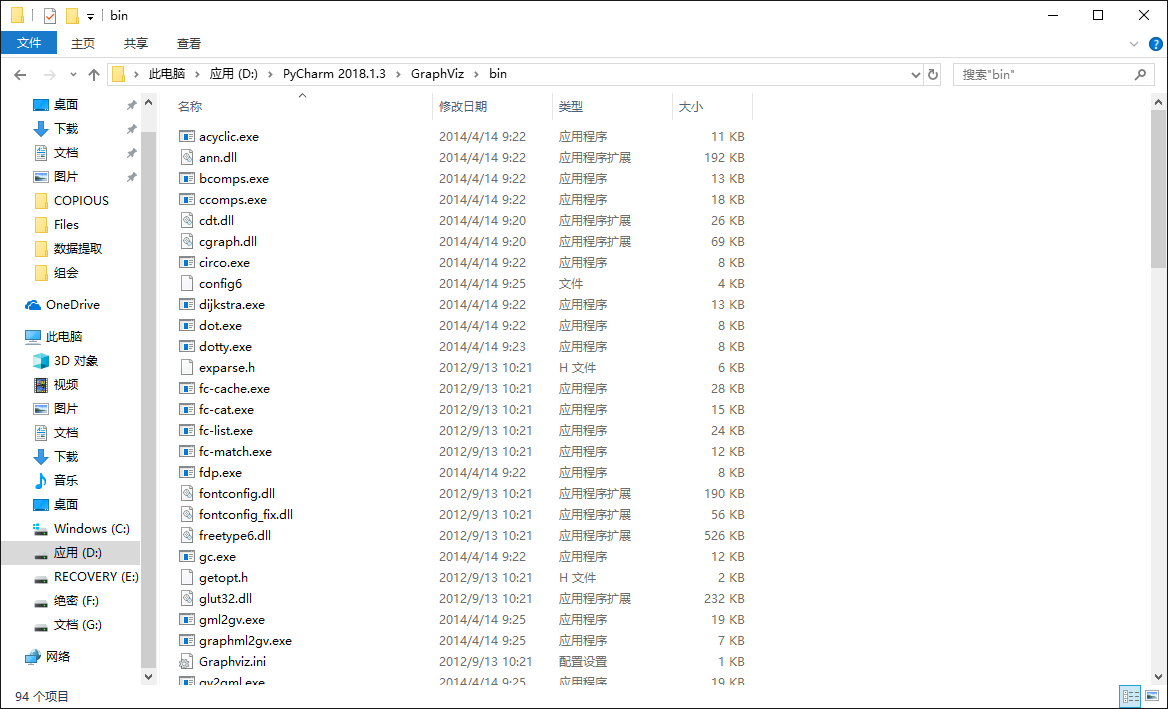
Task: Collapse the sort indicator on 名称 column
Action: (301, 97)
